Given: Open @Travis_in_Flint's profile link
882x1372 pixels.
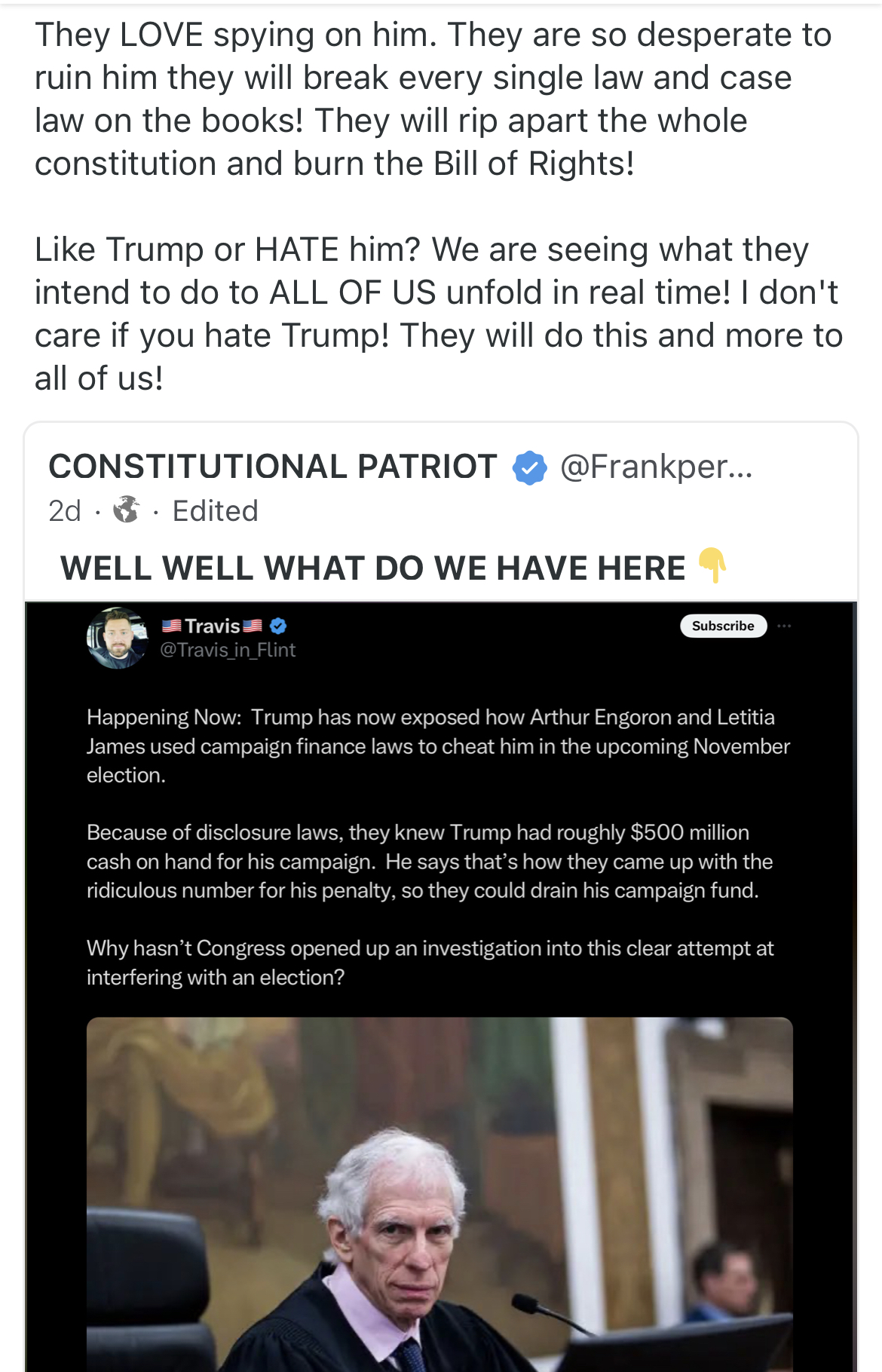Looking at the screenshot, I should (227, 649).
